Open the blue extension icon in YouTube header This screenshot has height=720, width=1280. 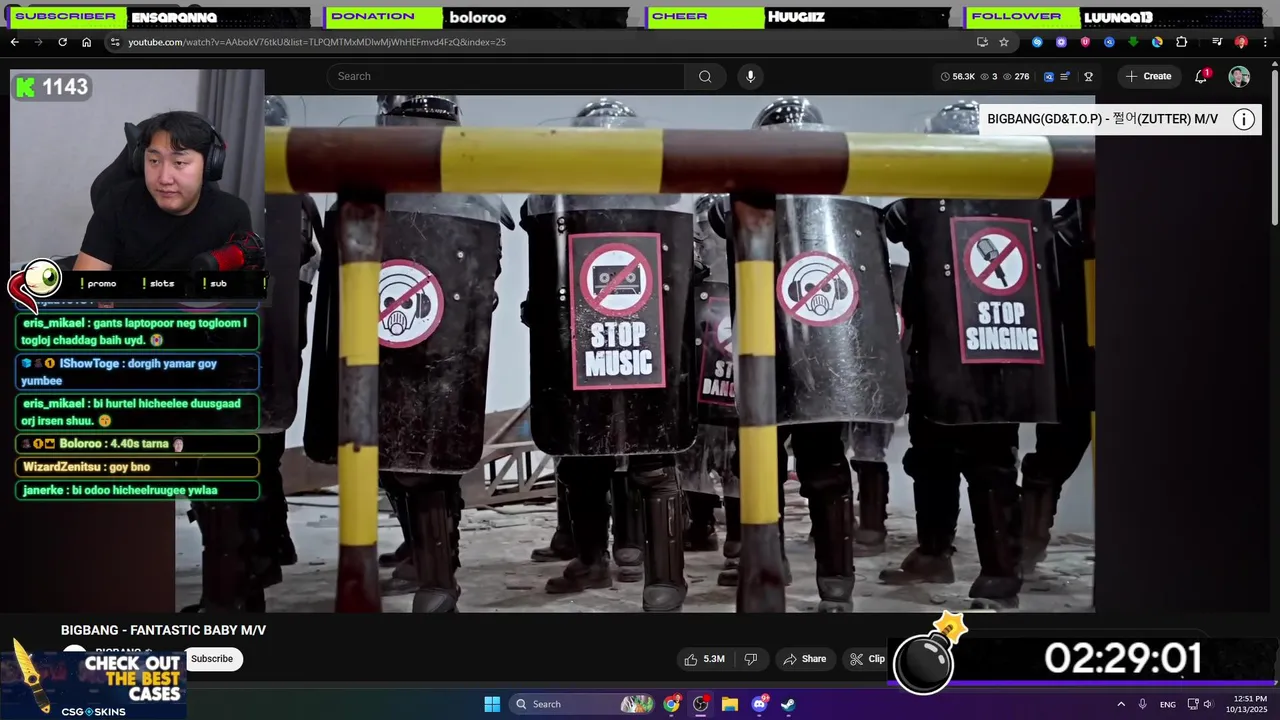[x=1048, y=76]
